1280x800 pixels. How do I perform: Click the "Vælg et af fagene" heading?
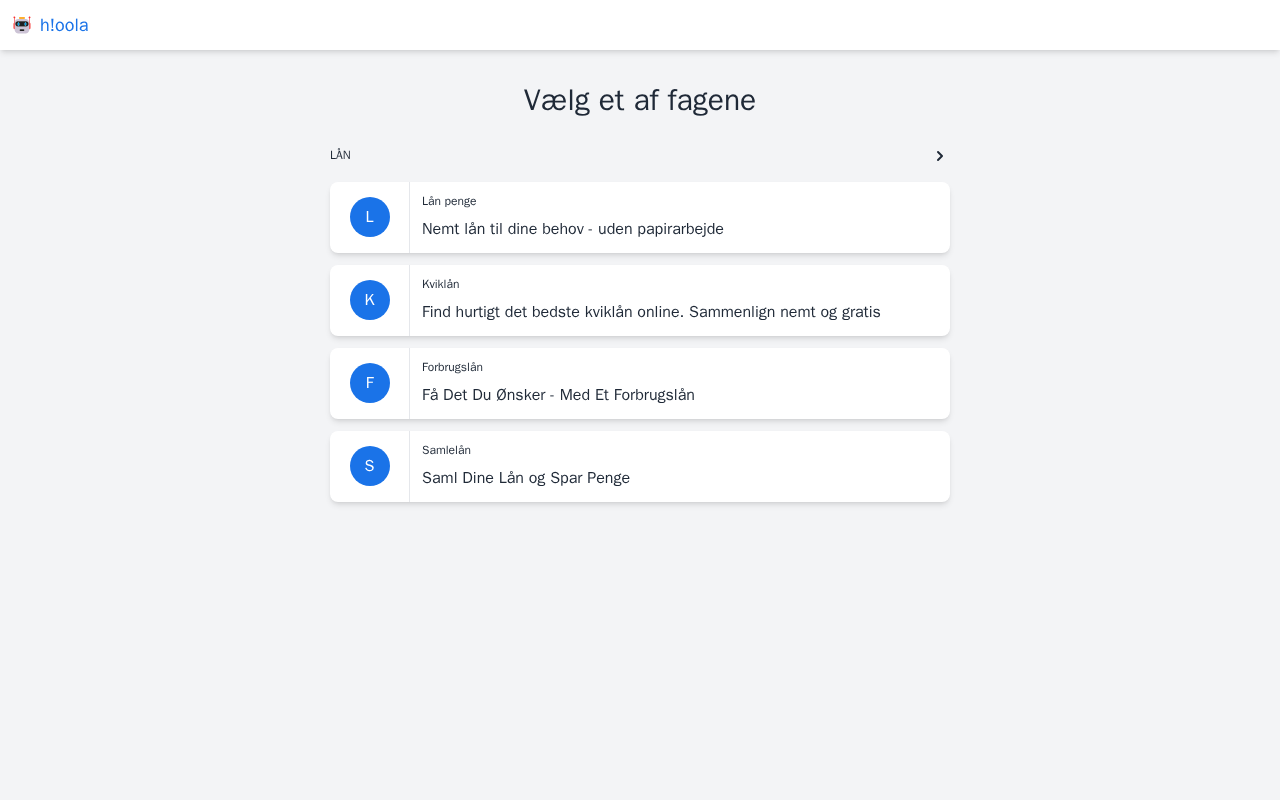pyautogui.click(x=640, y=100)
